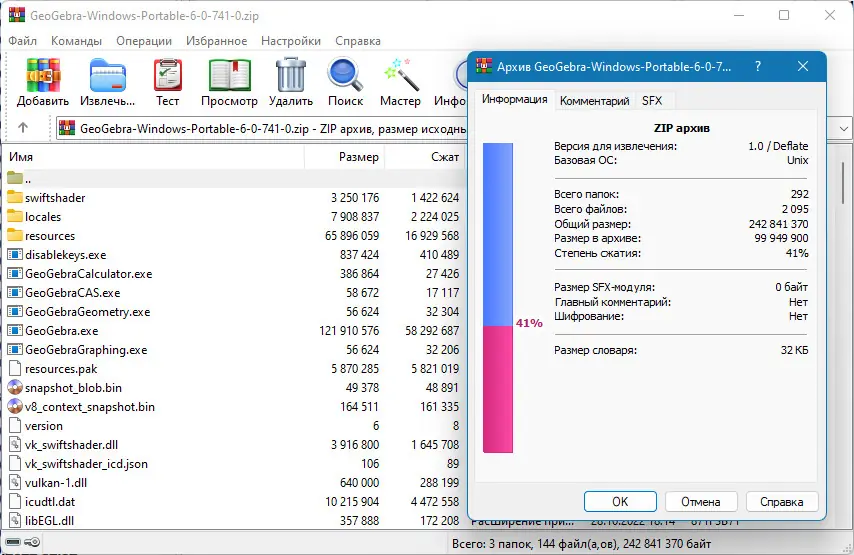Click the Извлечь (Extract) toolbar icon

tap(108, 76)
